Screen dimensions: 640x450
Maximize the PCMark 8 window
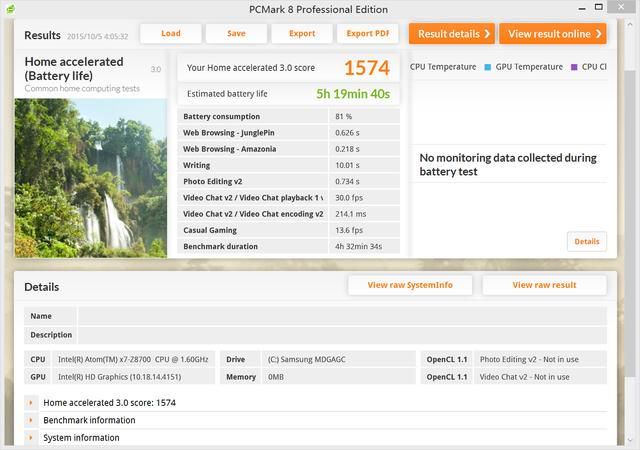[598, 7]
